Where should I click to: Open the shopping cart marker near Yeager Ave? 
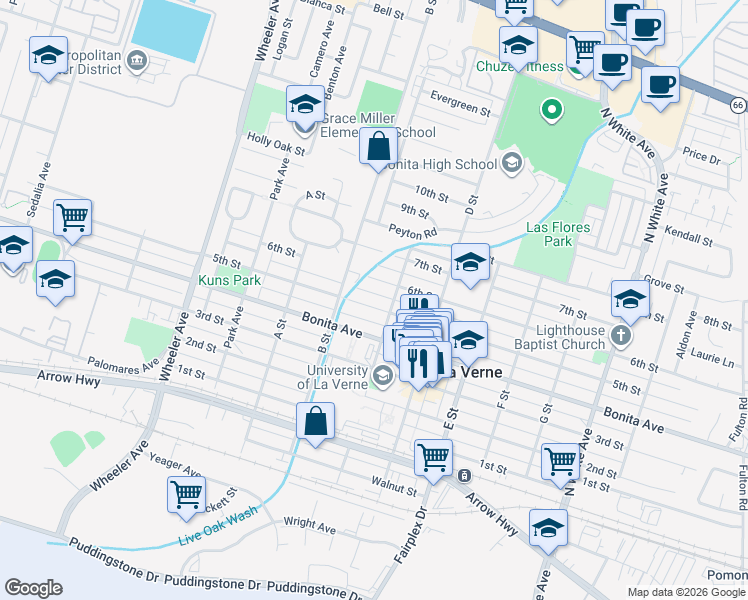tap(186, 495)
